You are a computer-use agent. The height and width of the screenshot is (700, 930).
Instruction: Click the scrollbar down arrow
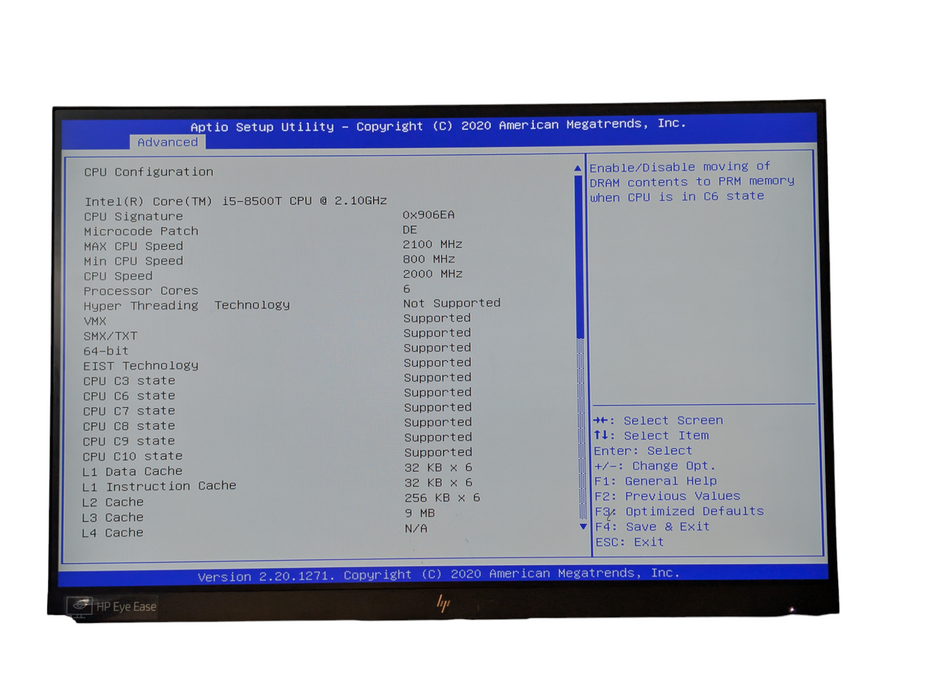click(581, 525)
